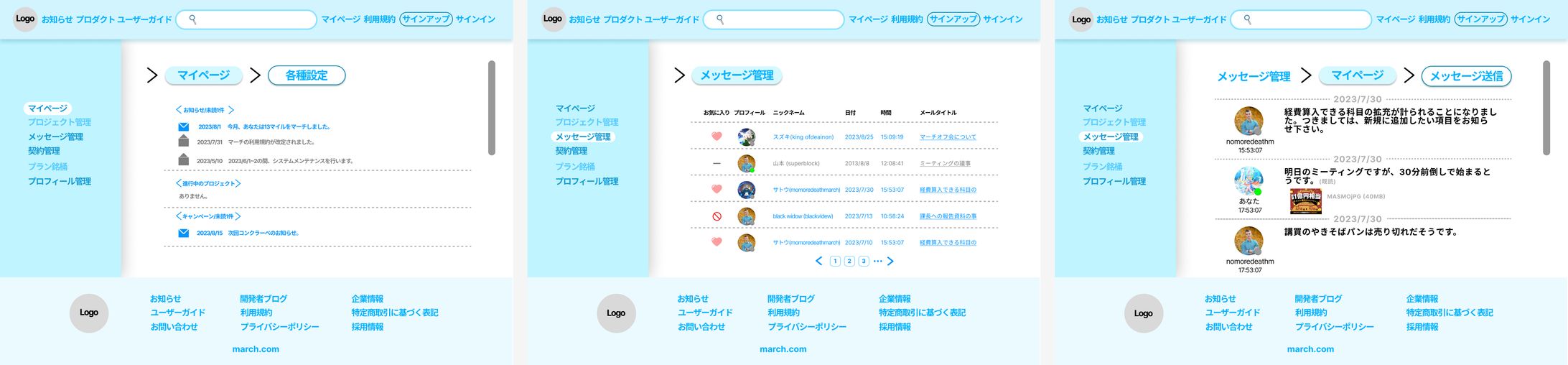Open お問い合わせ in the right panel footer
Viewport: 1568px width, 365px height.
coord(1228,327)
